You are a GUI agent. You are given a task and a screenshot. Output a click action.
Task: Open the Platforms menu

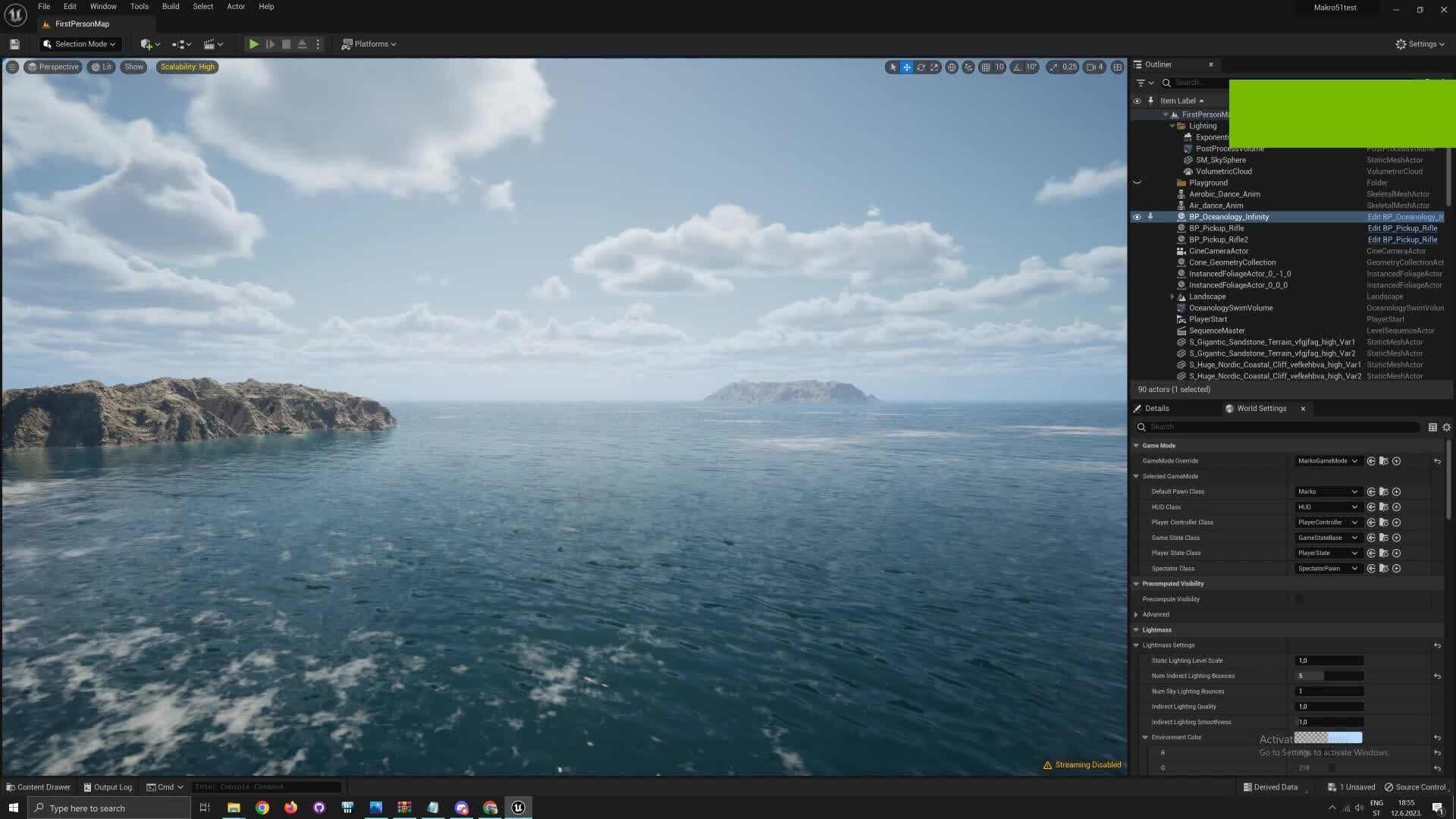[x=369, y=43]
